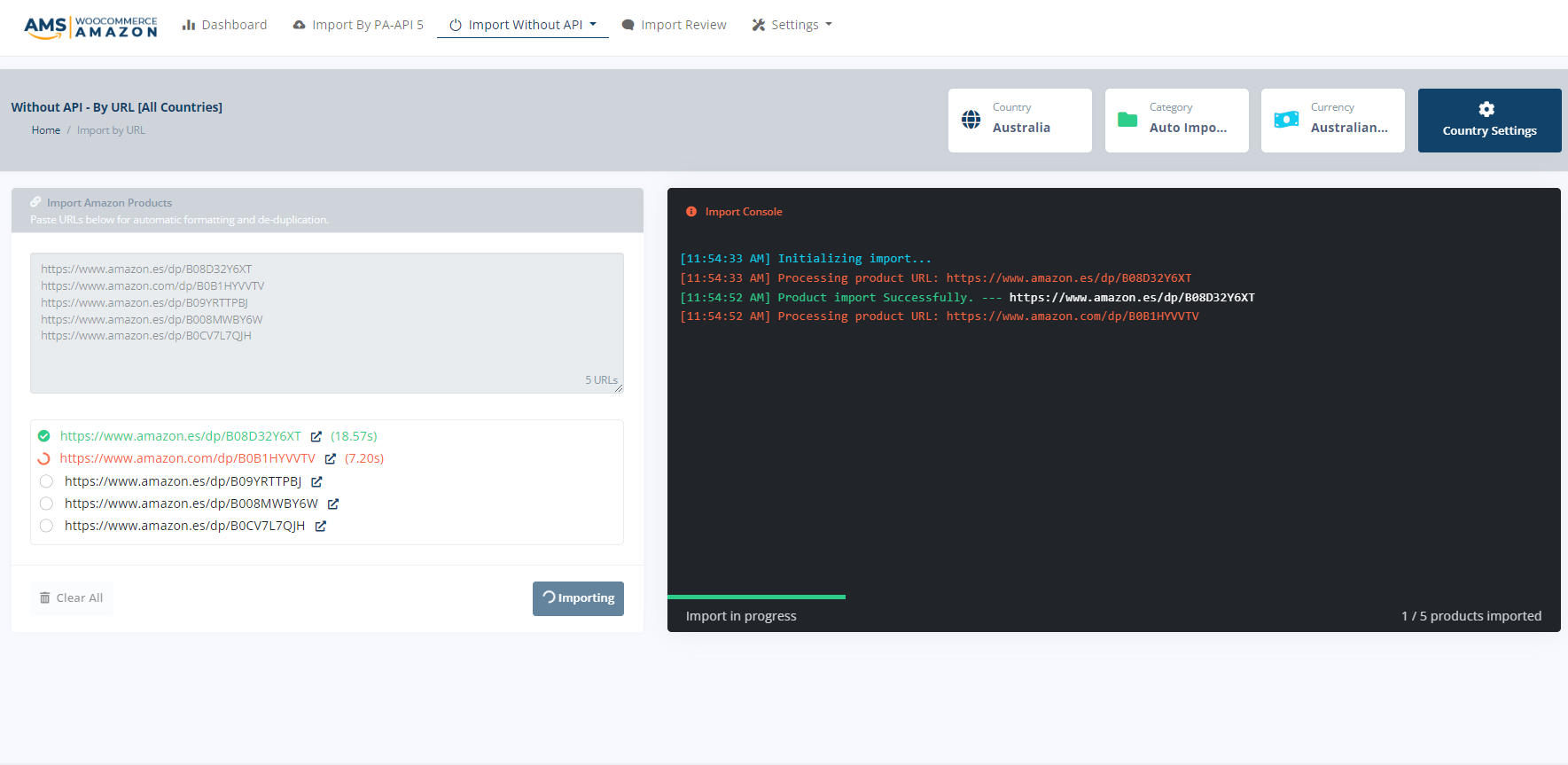Expand the Import Without API dropdown

click(523, 25)
